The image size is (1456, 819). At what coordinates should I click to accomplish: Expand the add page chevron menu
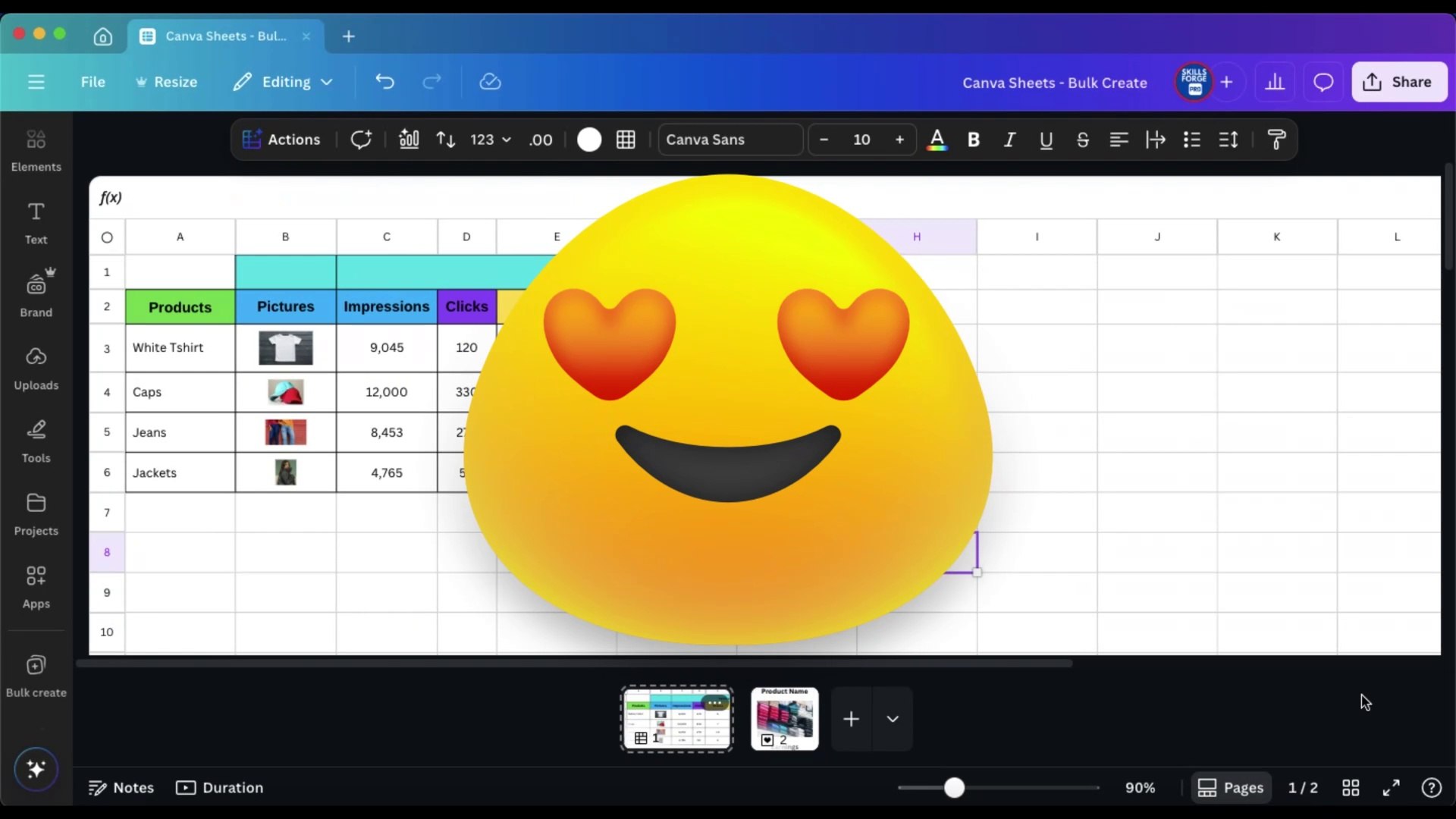[893, 719]
